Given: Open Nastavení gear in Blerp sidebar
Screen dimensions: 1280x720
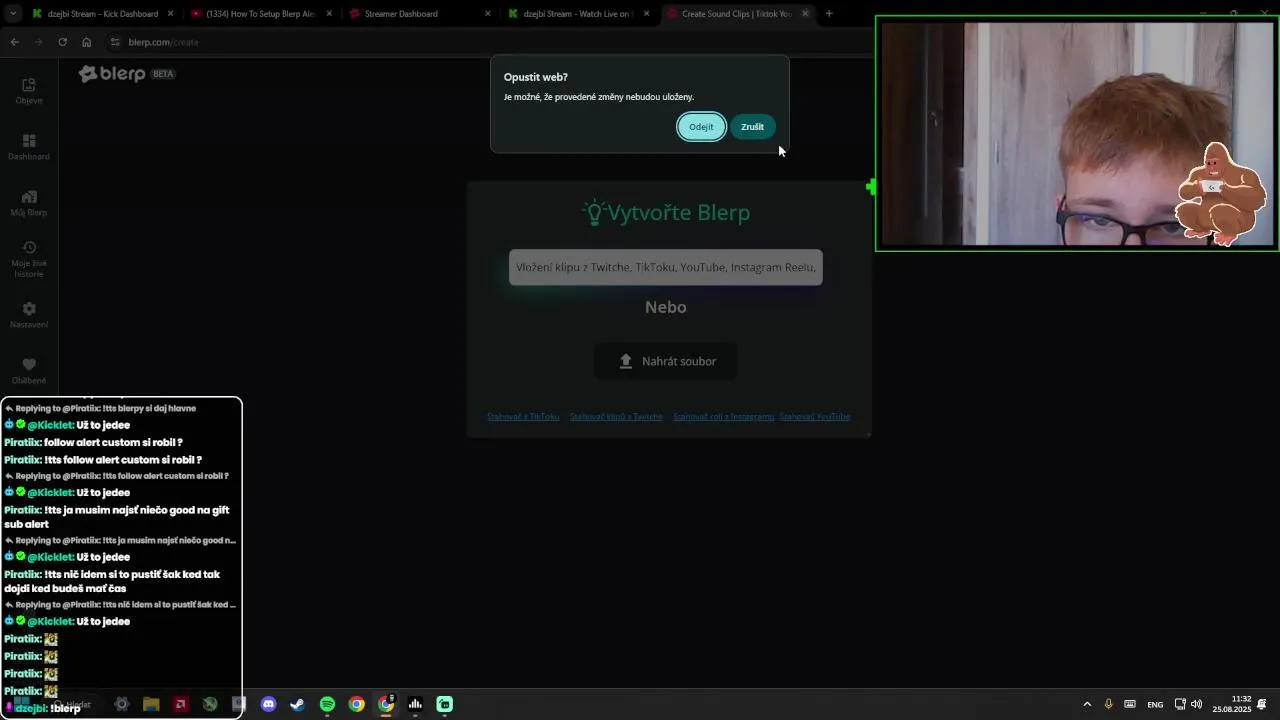Looking at the screenshot, I should (29, 315).
